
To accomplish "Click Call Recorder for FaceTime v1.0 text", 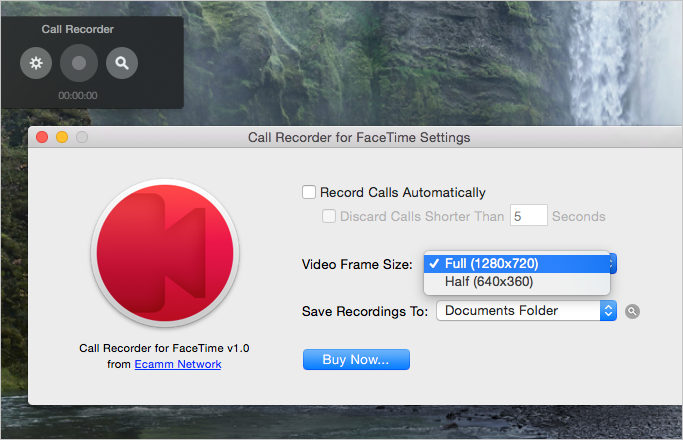I will coord(164,348).
